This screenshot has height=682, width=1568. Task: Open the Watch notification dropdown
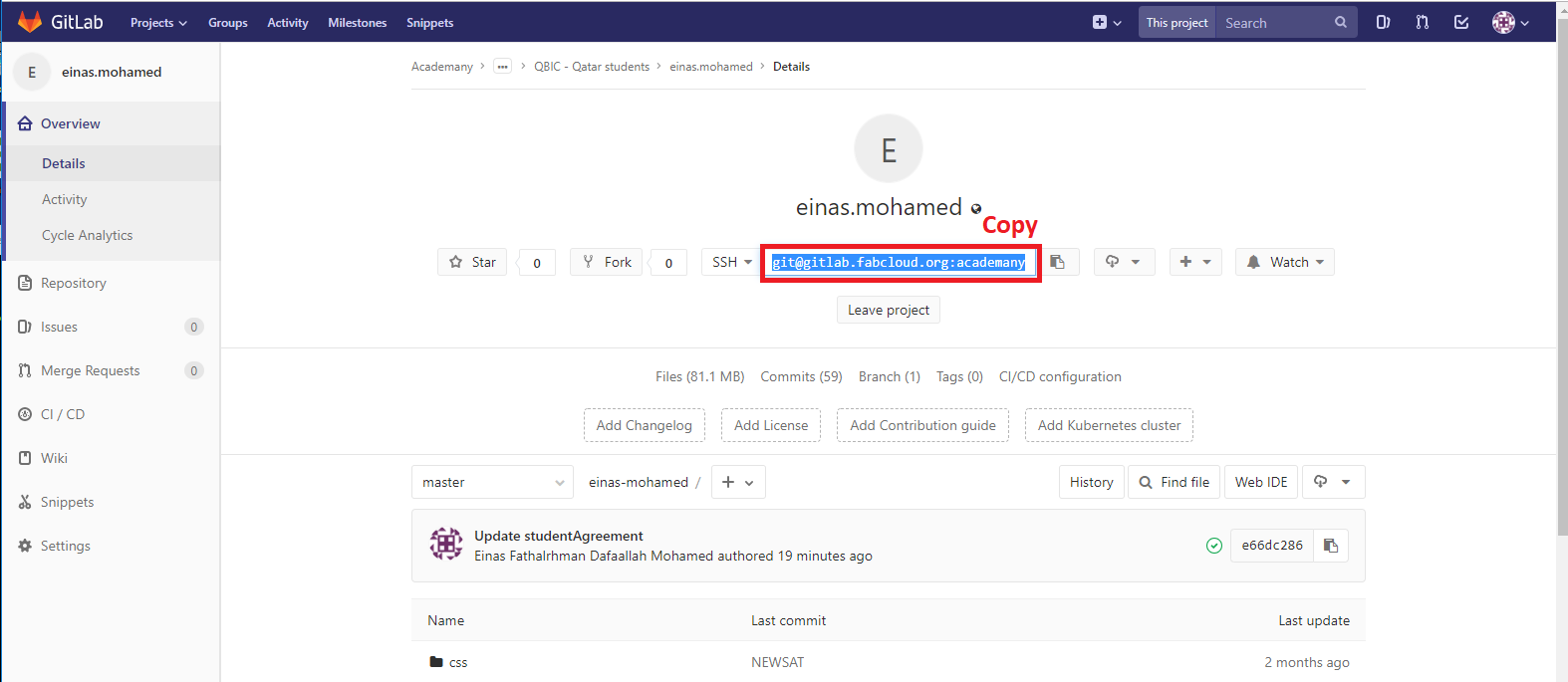(x=1285, y=262)
